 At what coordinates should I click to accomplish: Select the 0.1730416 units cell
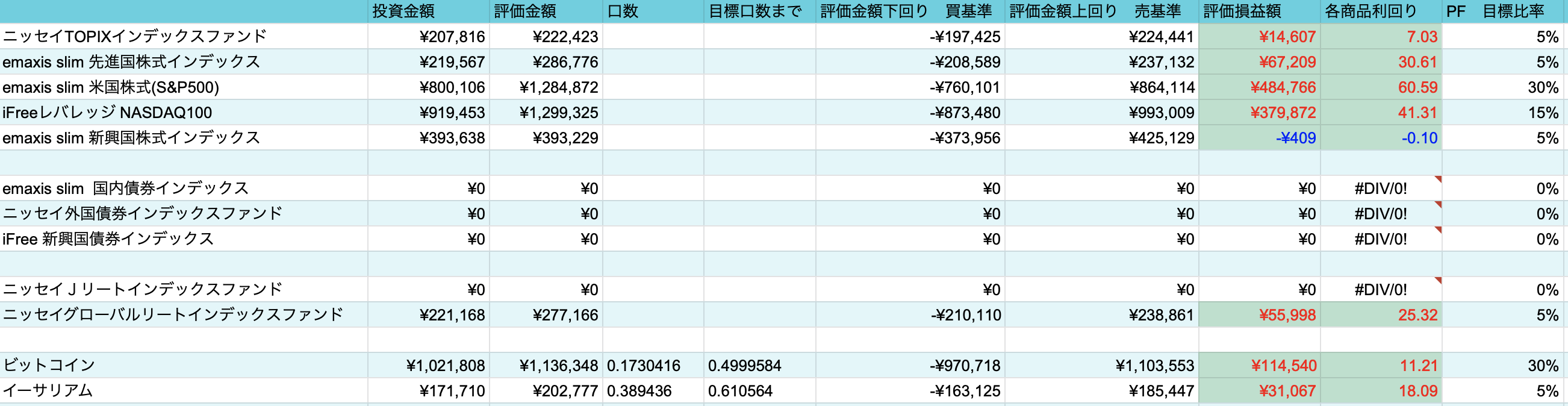tap(653, 365)
